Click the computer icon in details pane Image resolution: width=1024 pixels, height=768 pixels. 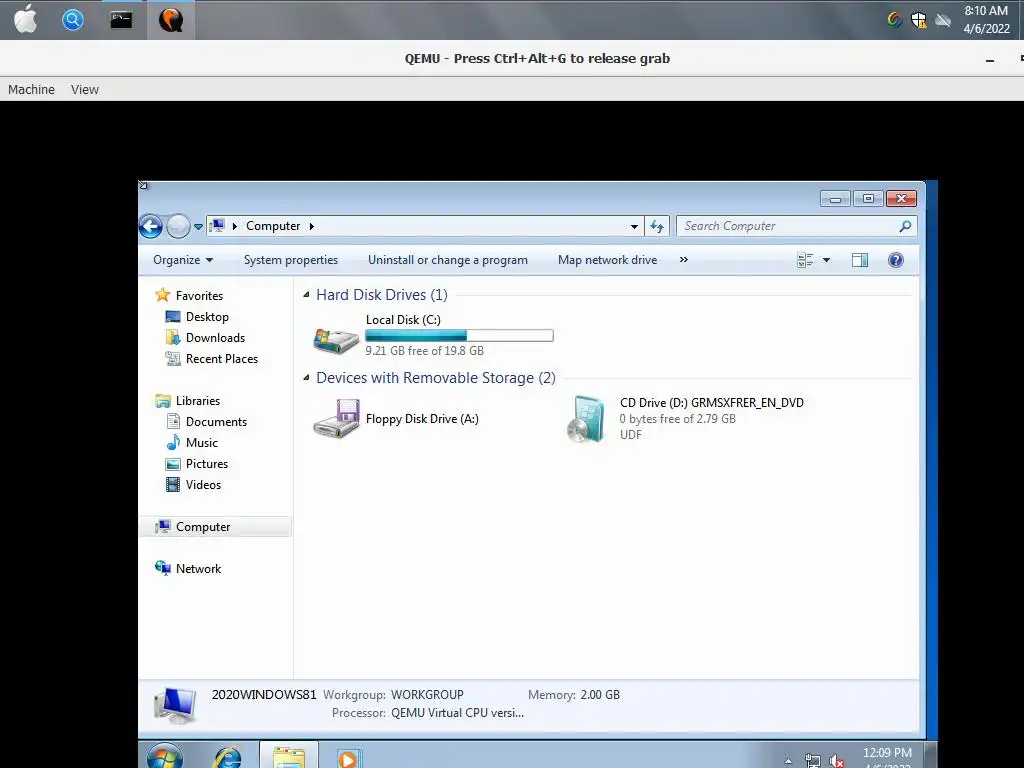coord(175,706)
